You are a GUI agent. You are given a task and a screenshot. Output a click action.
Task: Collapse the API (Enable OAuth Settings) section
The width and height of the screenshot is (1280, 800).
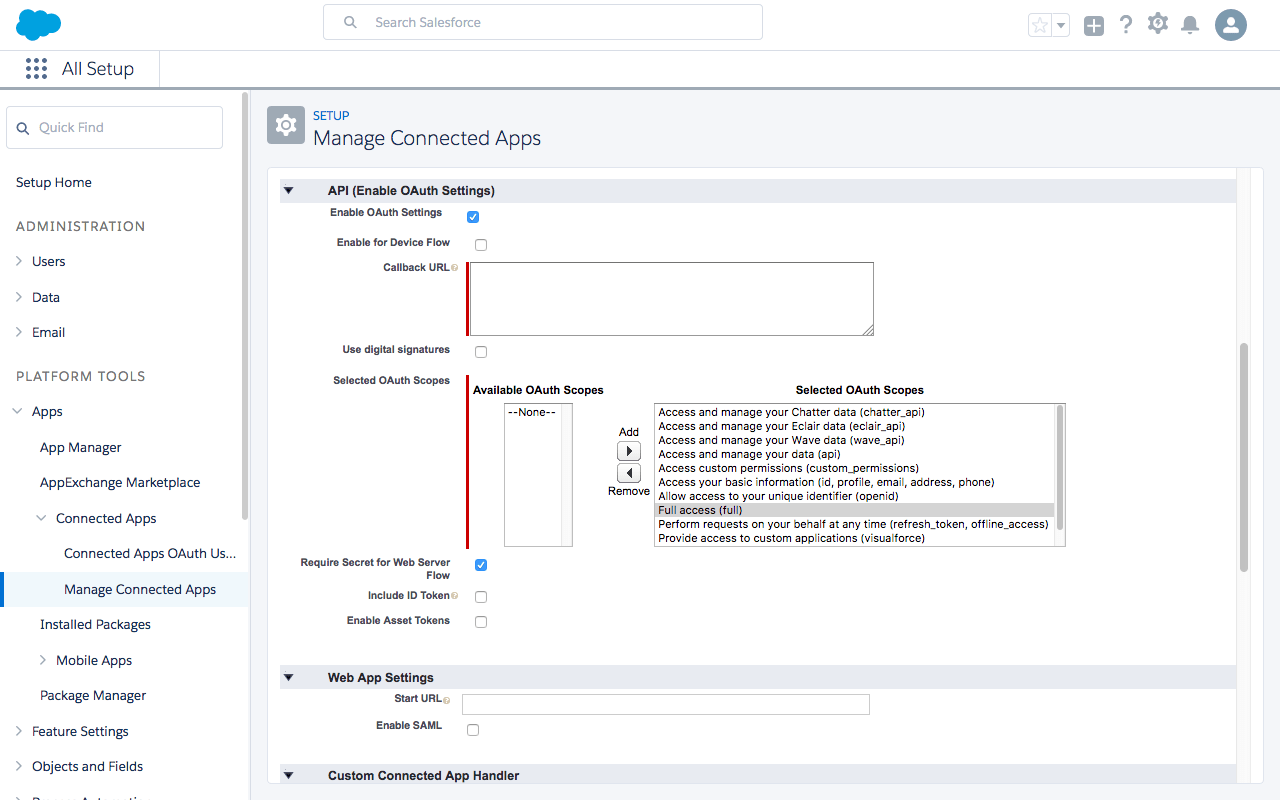click(288, 190)
